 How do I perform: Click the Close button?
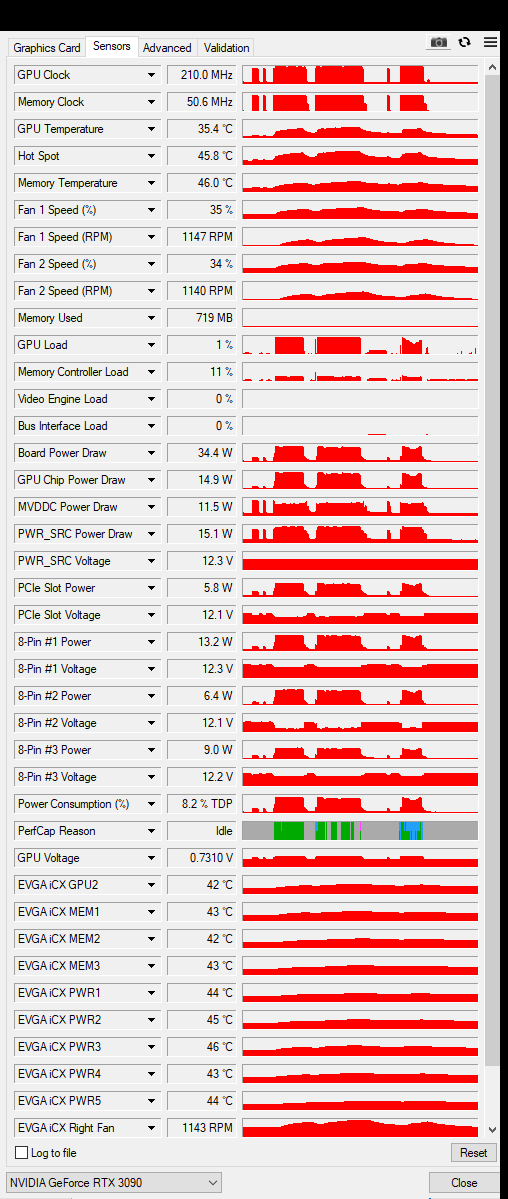(464, 1182)
